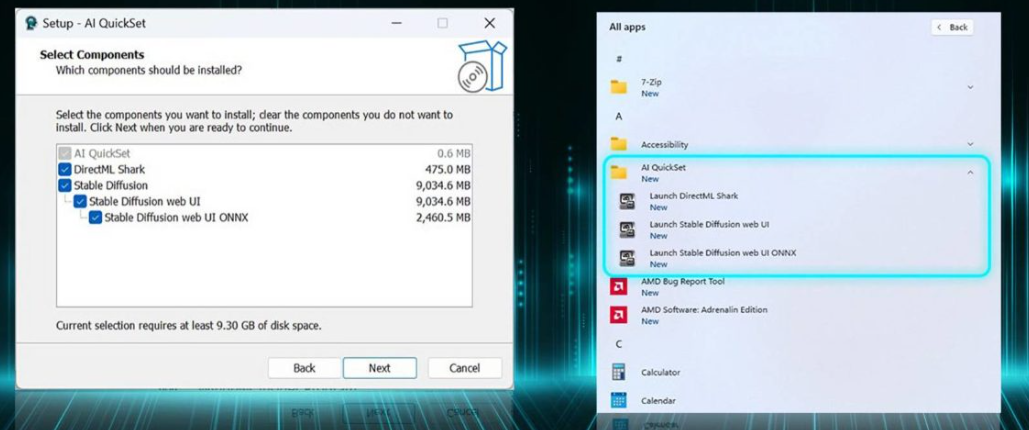Click the Accessibility folder name
The image size is (1029, 430).
664,144
